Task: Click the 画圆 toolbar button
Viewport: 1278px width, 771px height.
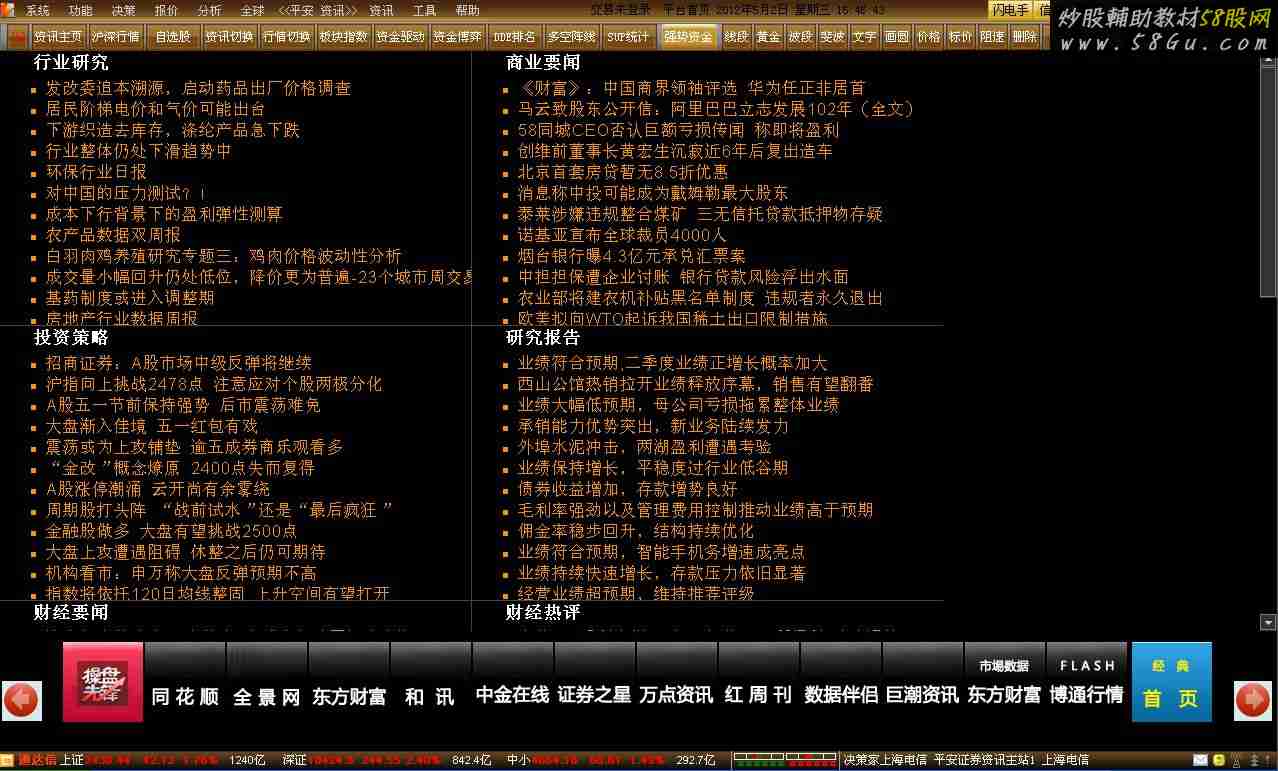Action: tap(896, 37)
